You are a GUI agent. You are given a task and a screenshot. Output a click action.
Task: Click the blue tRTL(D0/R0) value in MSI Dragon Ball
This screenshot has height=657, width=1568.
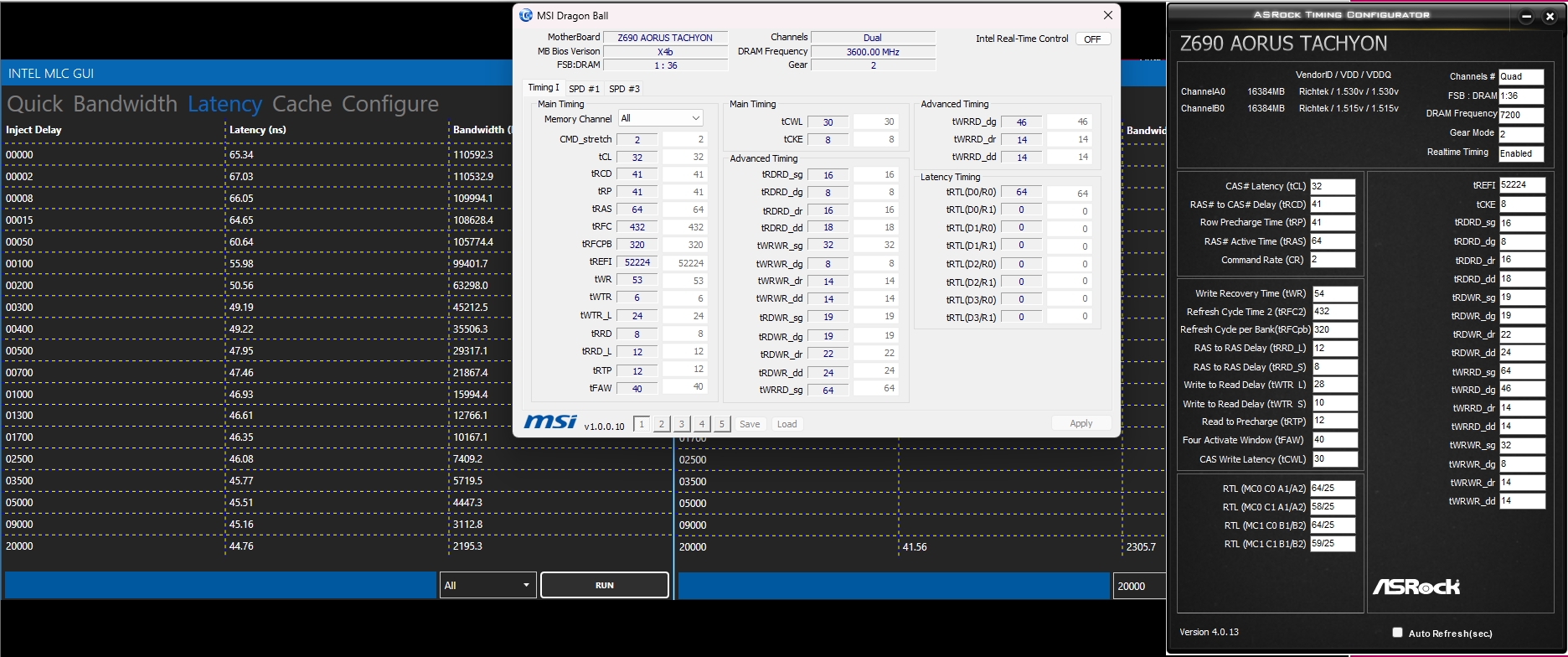coord(1022,193)
